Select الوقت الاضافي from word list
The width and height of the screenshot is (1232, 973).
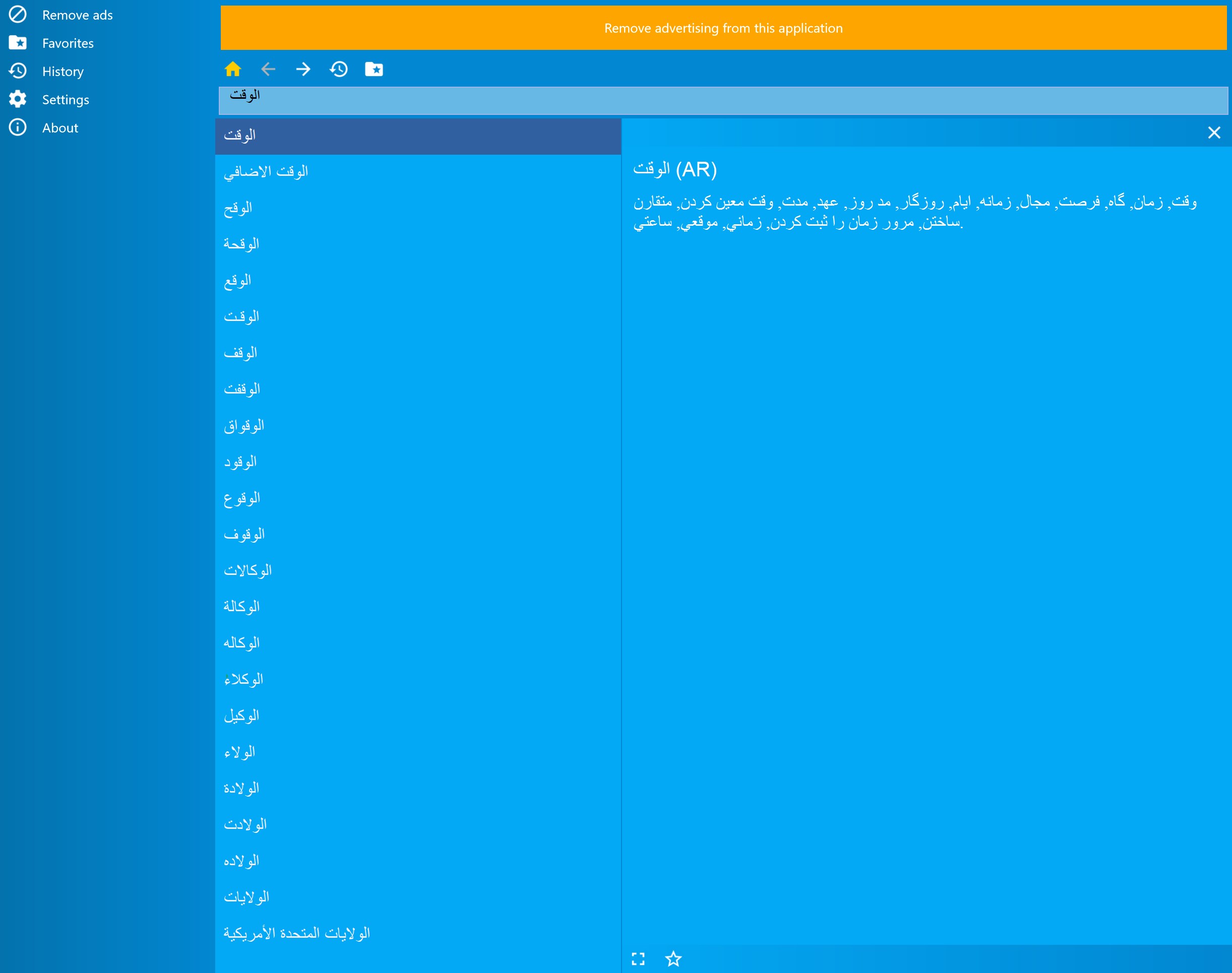tap(266, 171)
